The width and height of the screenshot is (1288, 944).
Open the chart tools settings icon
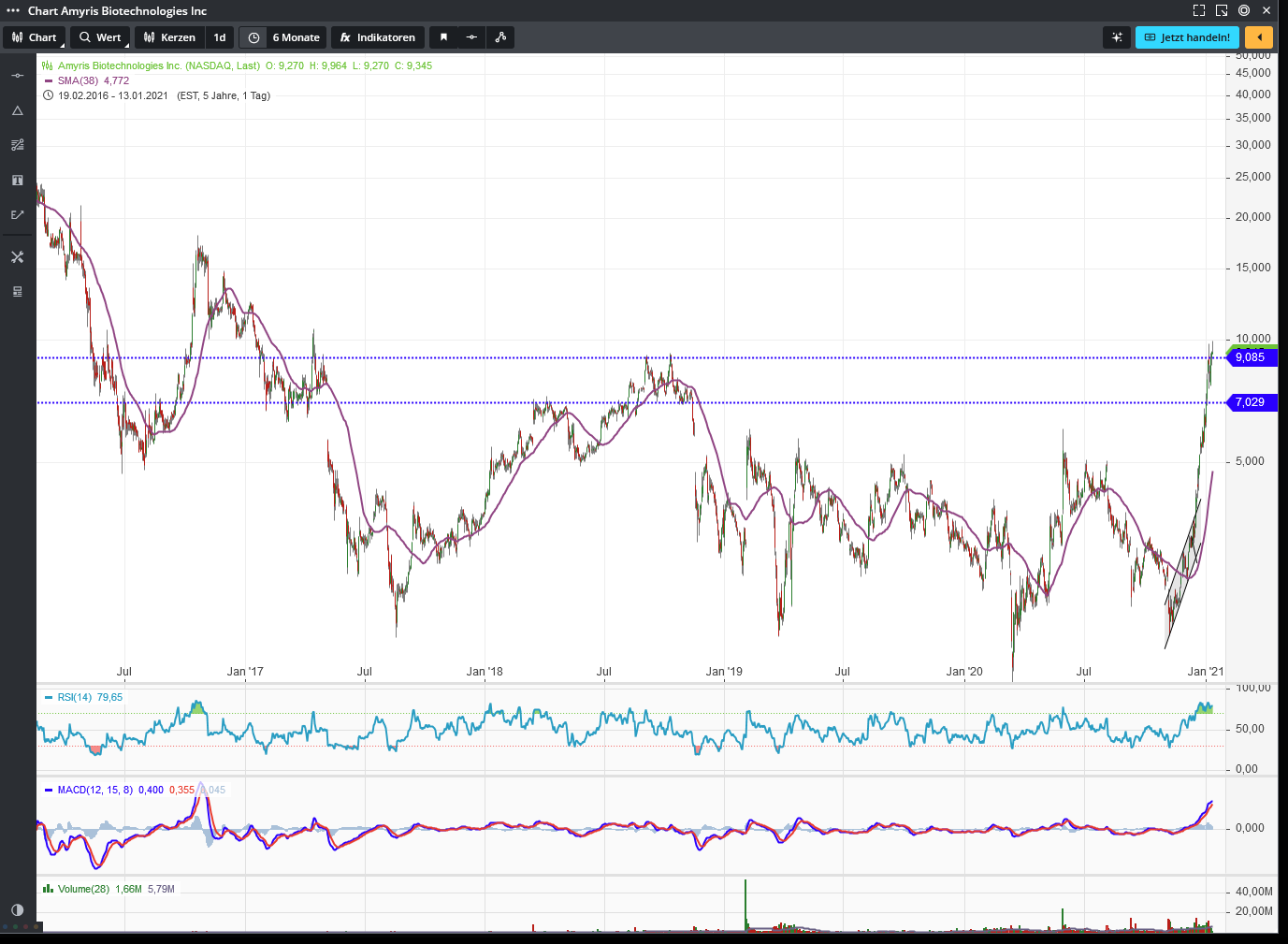click(x=17, y=256)
